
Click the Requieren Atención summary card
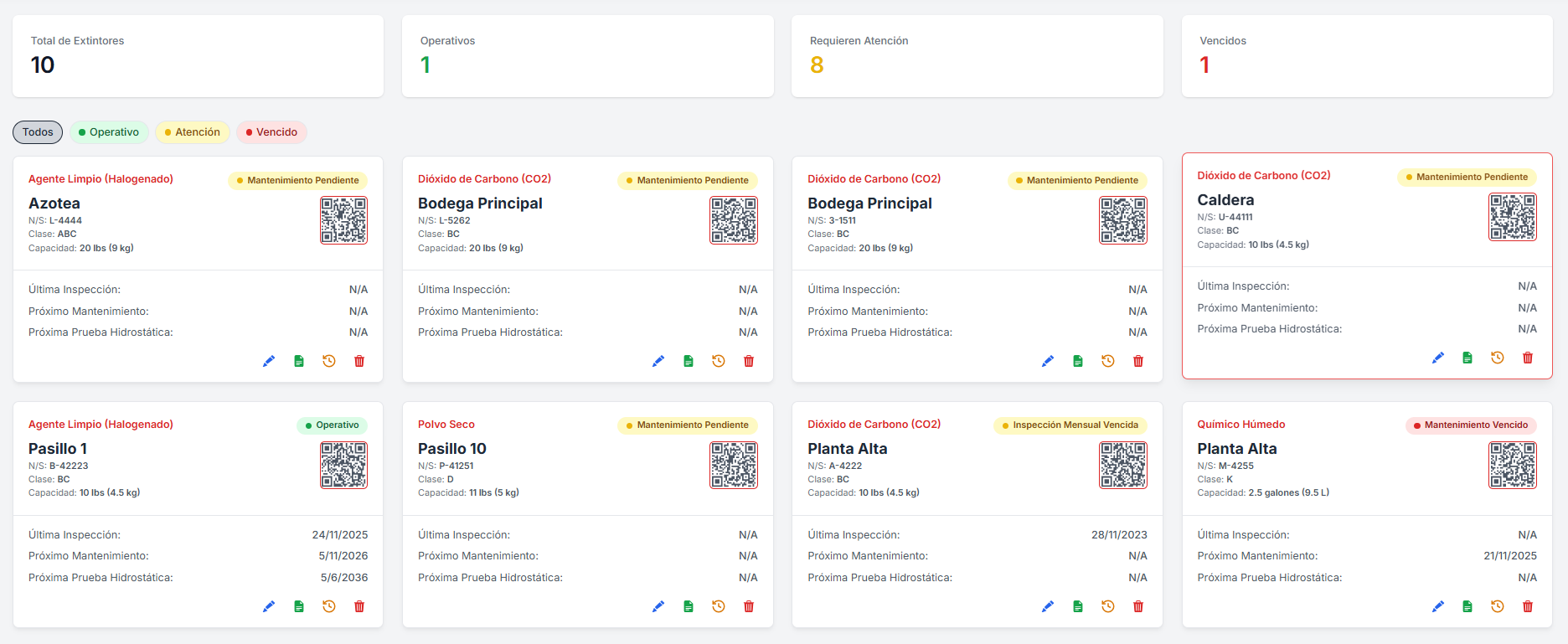[x=977, y=56]
